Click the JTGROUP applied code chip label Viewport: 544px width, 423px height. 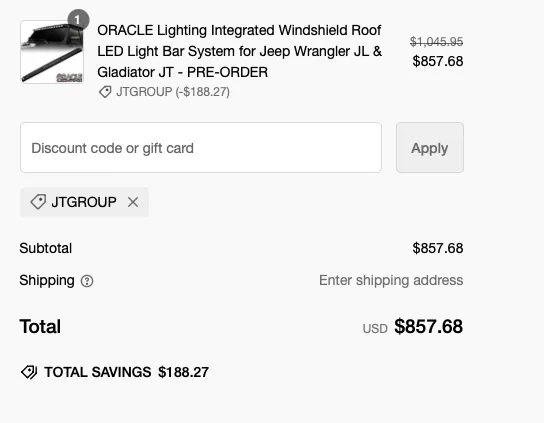[84, 202]
